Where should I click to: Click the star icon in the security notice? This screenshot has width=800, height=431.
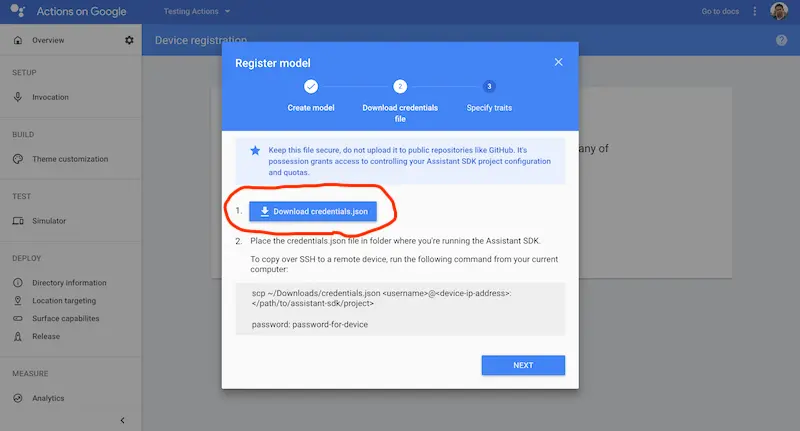coord(255,150)
